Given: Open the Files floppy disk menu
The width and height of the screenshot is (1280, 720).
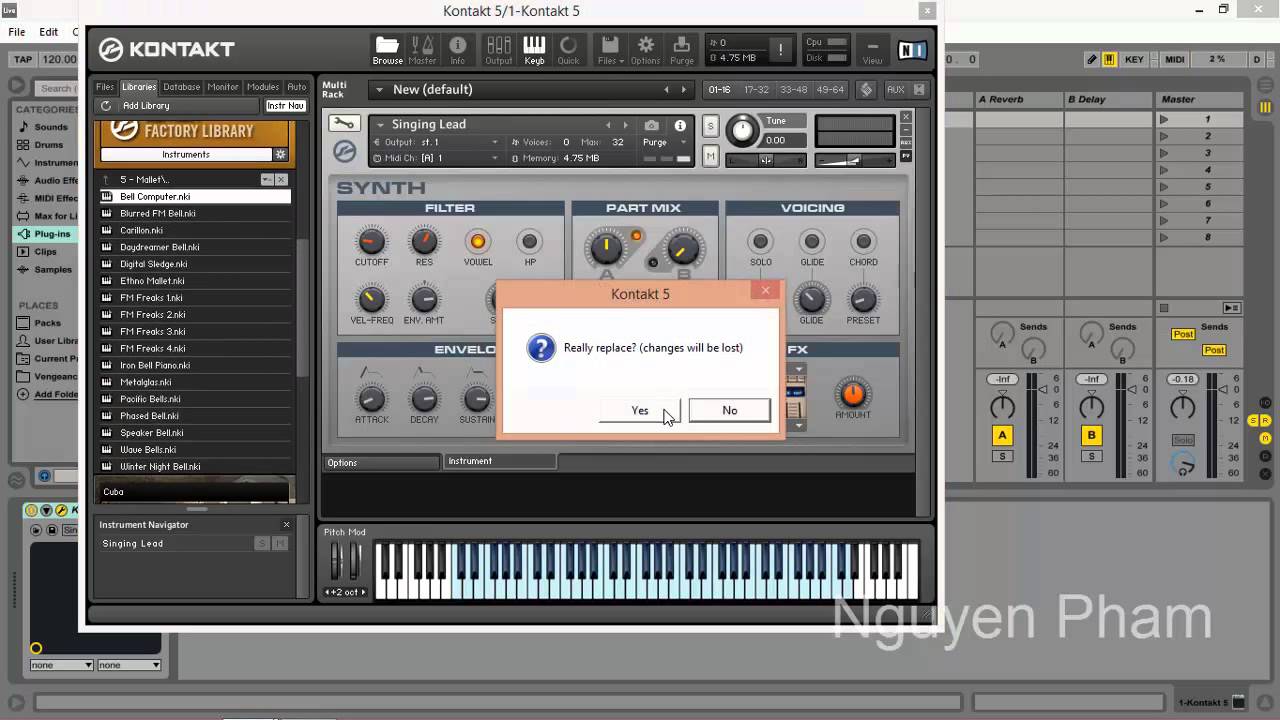Looking at the screenshot, I should click(x=610, y=50).
